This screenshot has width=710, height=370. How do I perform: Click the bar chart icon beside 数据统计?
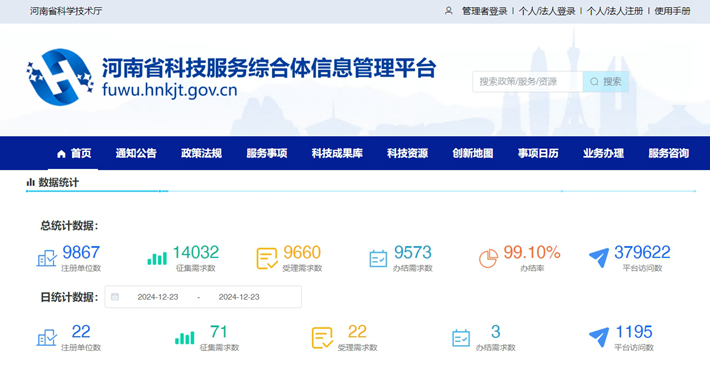click(30, 183)
